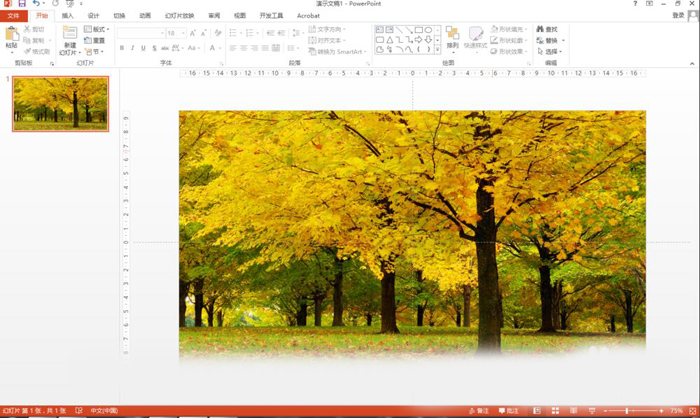700x418 pixels.
Task: Start Slide Show view from status bar
Action: point(591,411)
